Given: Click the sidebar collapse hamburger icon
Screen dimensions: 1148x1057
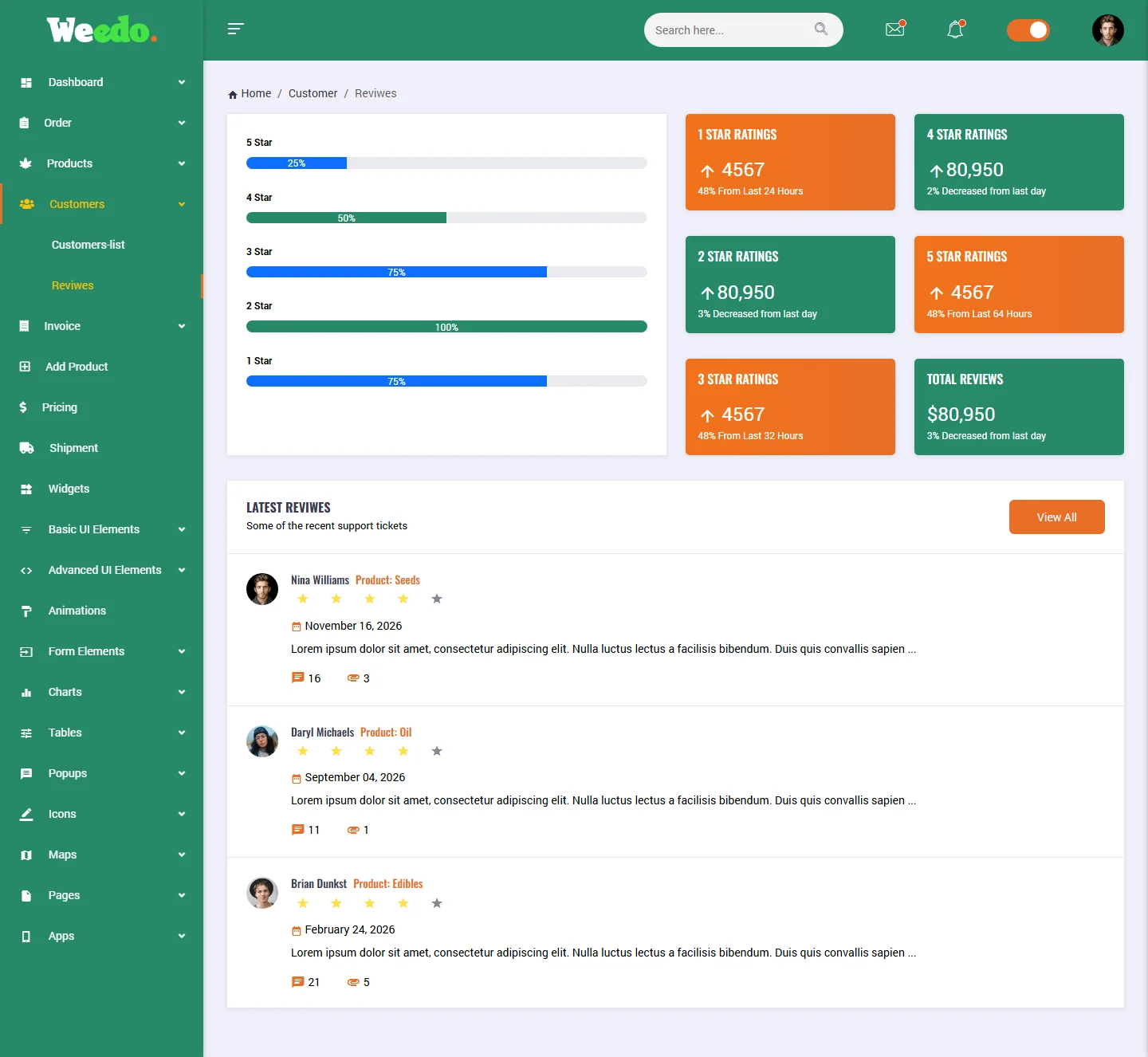Looking at the screenshot, I should (x=235, y=29).
